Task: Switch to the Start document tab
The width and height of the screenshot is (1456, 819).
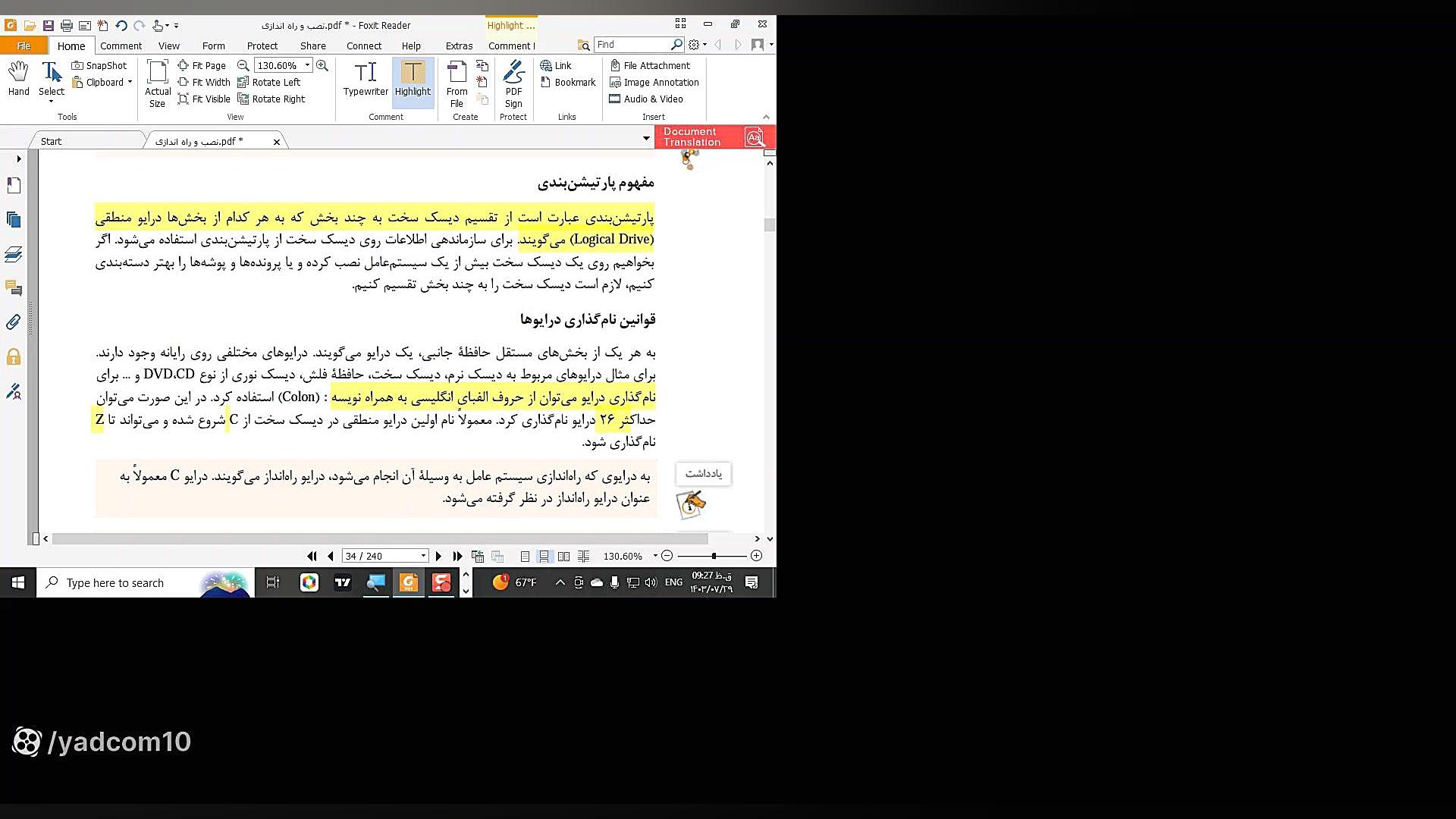Action: 52,141
